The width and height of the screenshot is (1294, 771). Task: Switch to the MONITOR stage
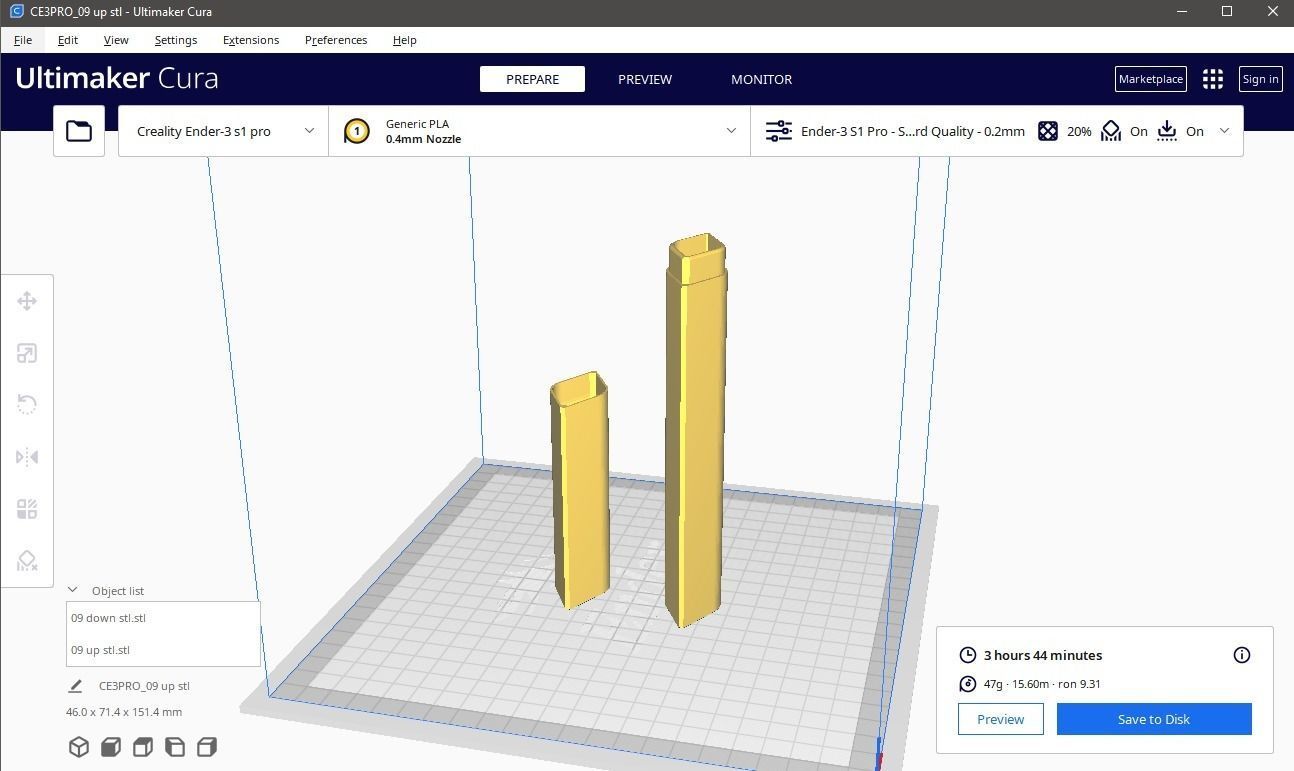point(762,79)
